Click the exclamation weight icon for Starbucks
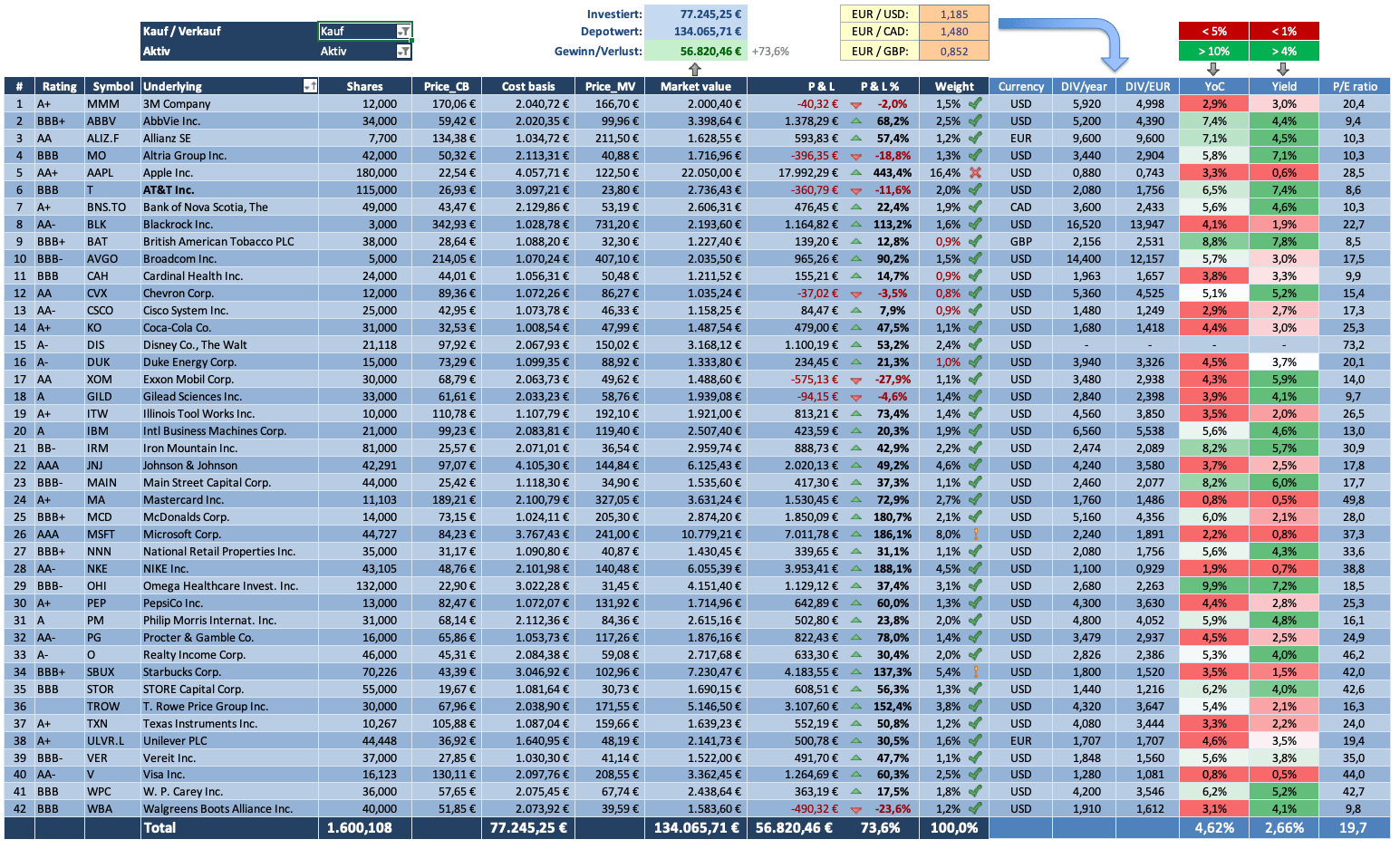Image resolution: width=1400 pixels, height=849 pixels. coord(975,672)
